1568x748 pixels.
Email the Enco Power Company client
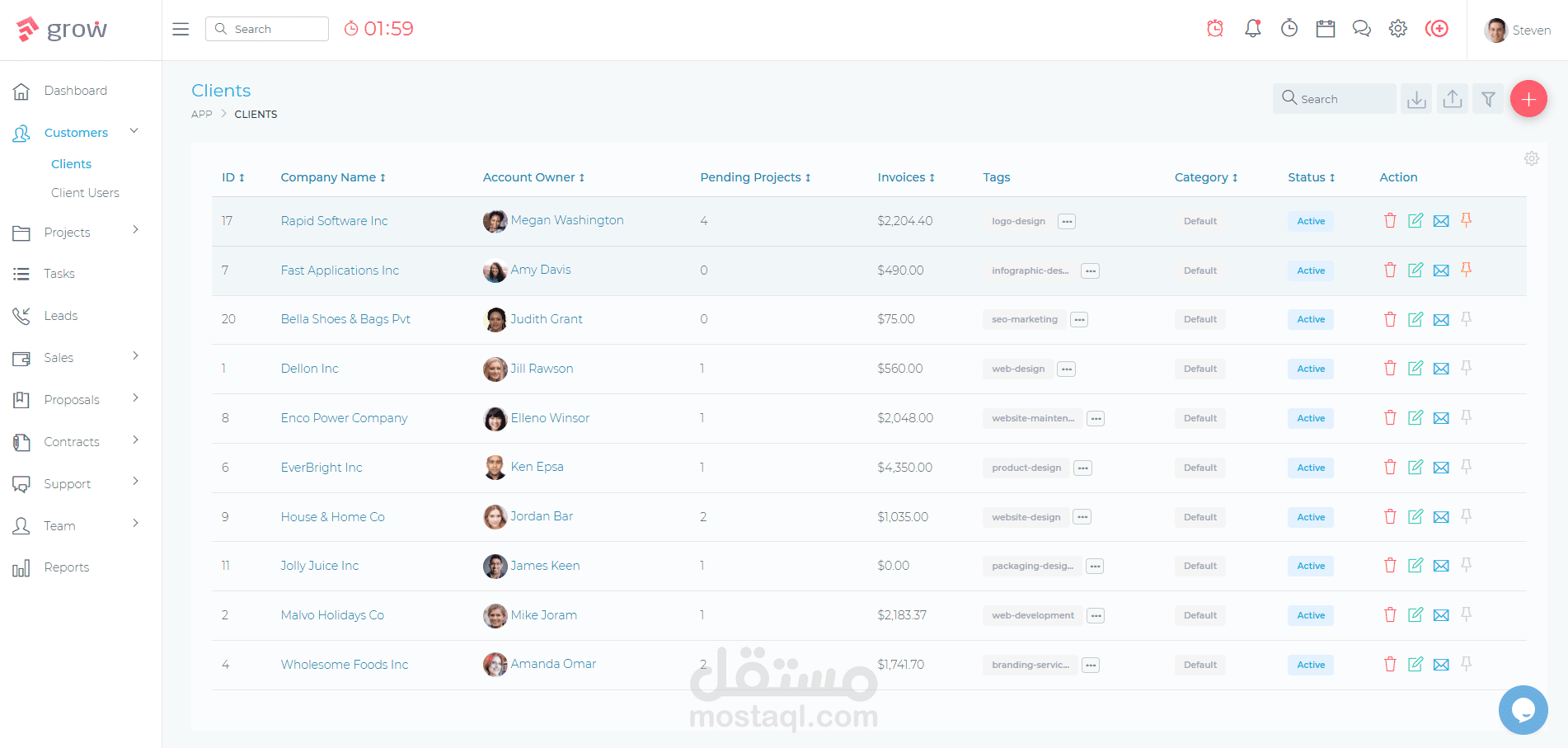point(1441,418)
